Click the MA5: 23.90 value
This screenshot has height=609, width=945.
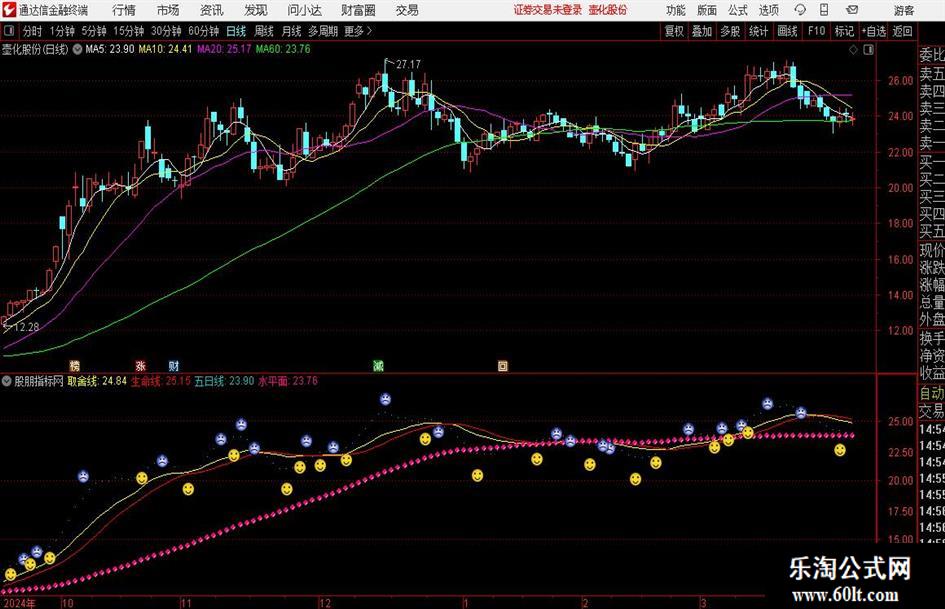coord(110,49)
